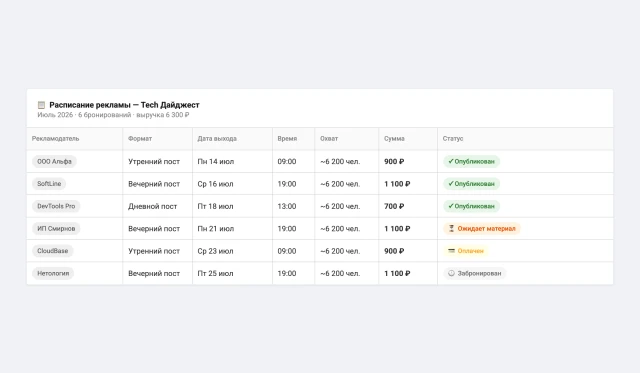Click the Дата выхода column header
The height and width of the screenshot is (373, 640).
[217, 139]
